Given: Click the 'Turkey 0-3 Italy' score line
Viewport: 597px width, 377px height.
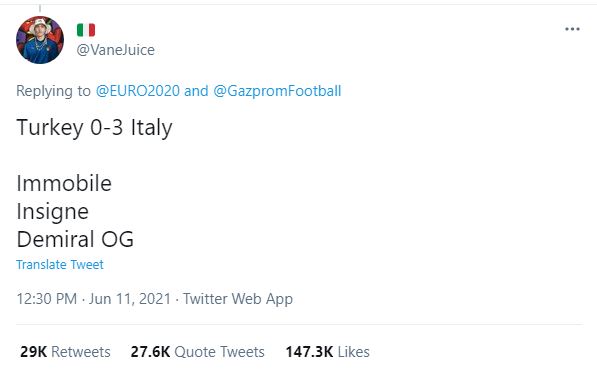Looking at the screenshot, I should [x=94, y=127].
